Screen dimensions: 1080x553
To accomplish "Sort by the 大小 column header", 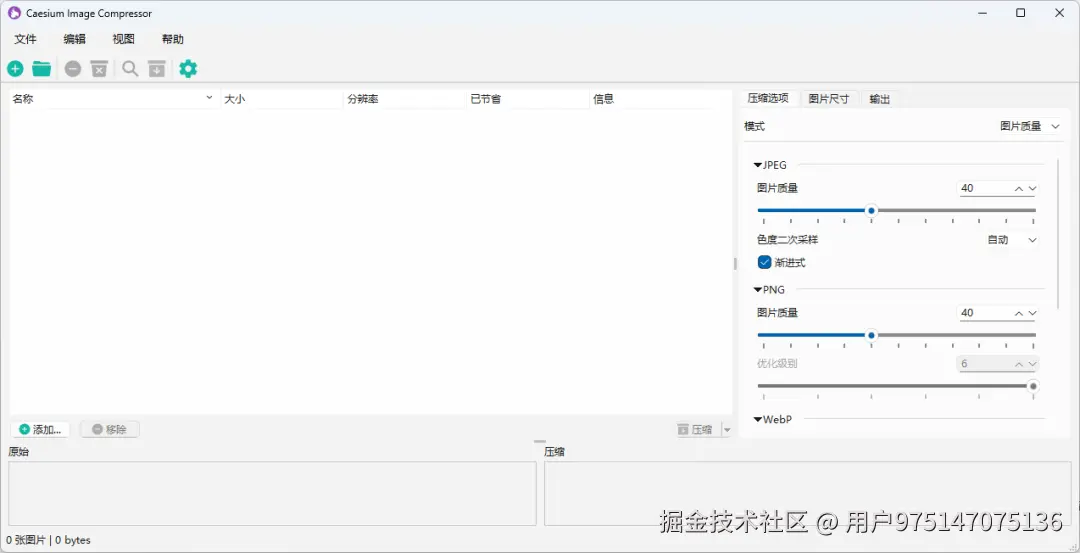I will [281, 99].
